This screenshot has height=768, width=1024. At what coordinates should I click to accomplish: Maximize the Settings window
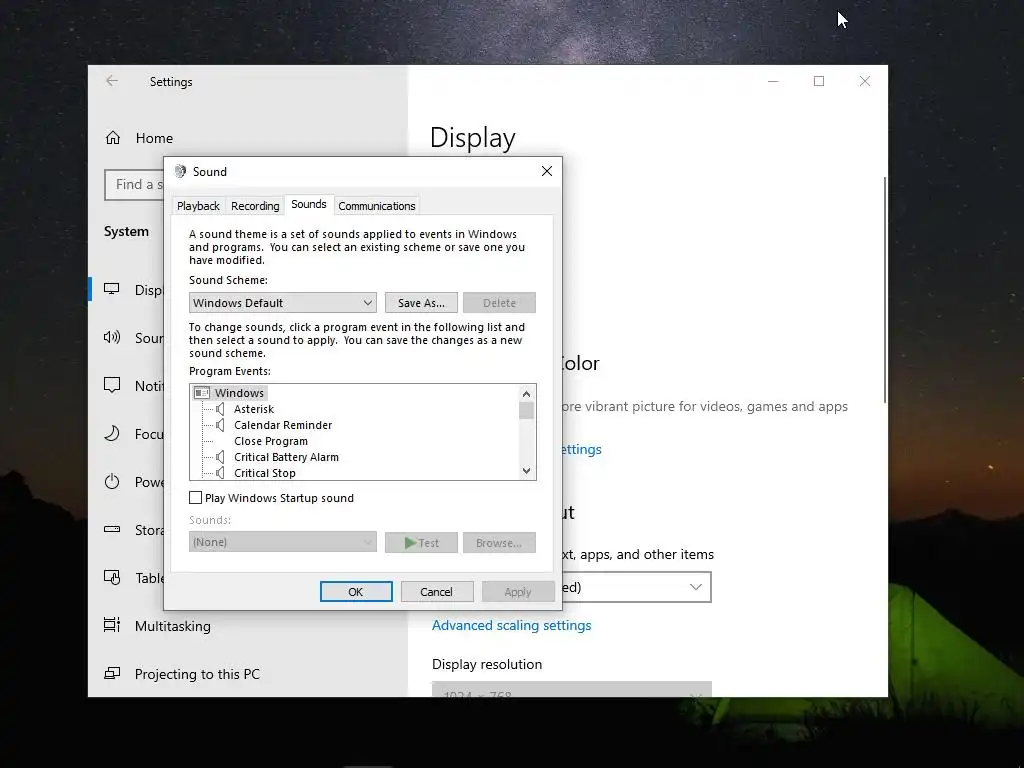(819, 81)
